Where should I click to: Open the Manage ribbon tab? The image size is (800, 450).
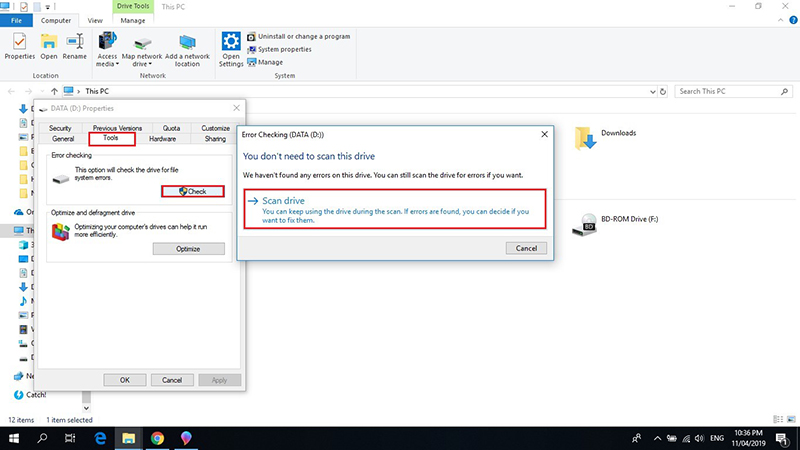click(133, 20)
